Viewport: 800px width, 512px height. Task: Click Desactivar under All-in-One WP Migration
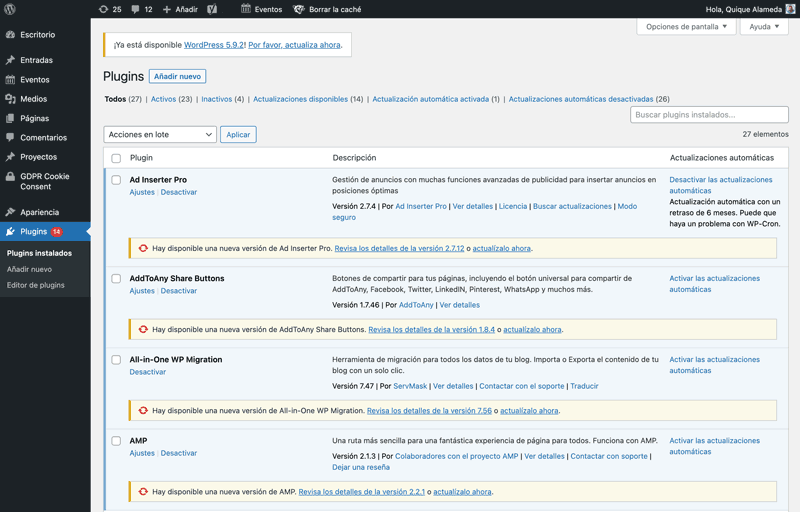tap(147, 372)
